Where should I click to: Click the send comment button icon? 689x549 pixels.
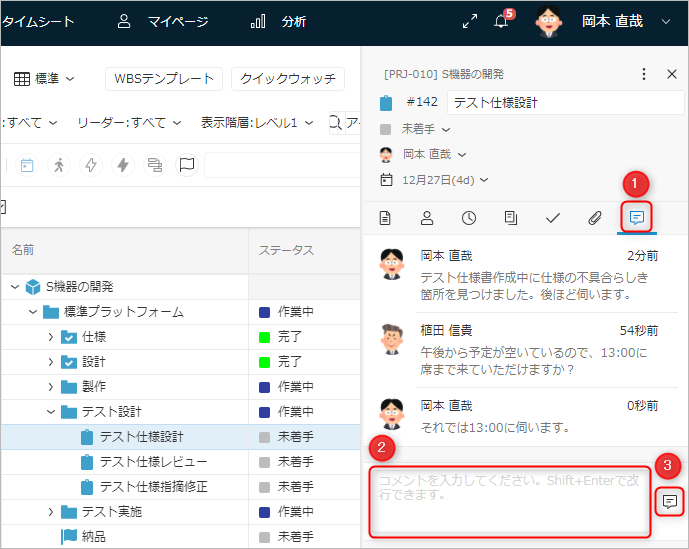pos(670,501)
